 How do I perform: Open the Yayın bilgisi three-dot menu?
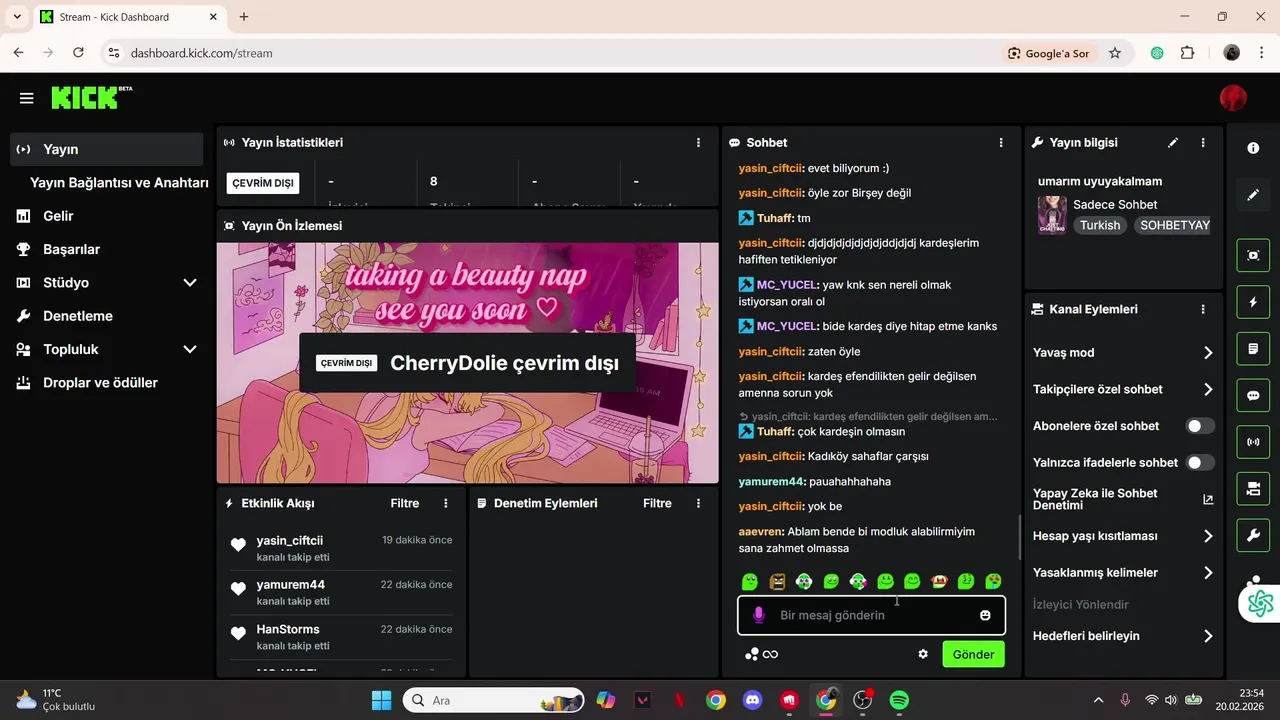[x=1203, y=143]
